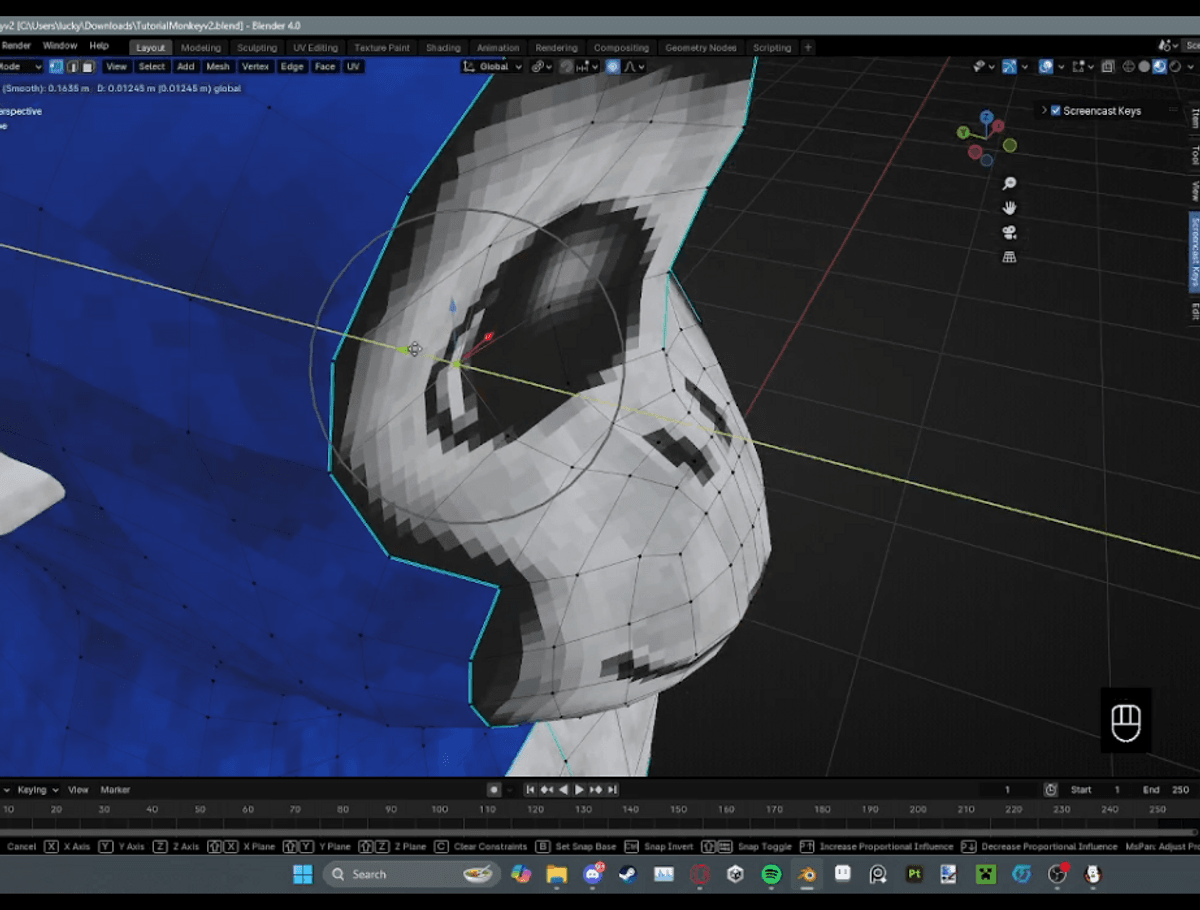Uncheck the Screencast Keys checkbox
Screen dimensions: 1200x910
pyautogui.click(x=1056, y=111)
